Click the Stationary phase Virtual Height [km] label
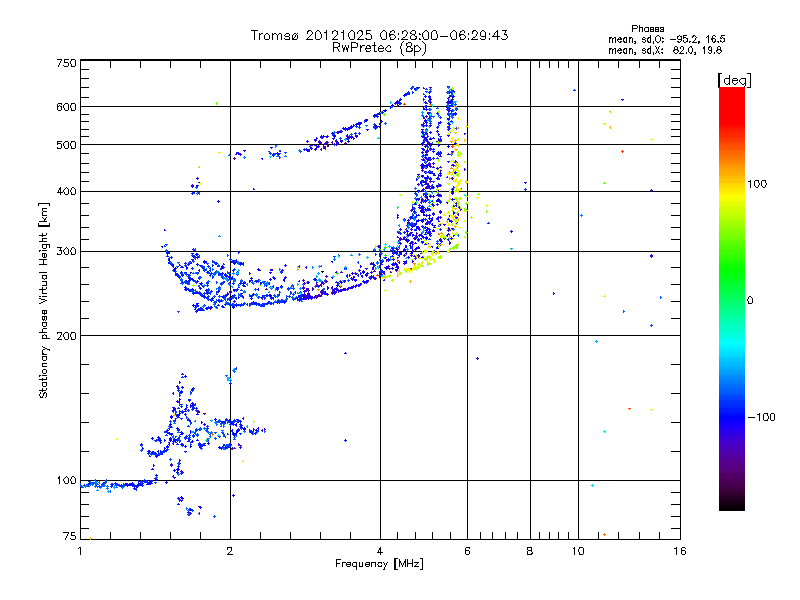800x600 pixels. coord(44,301)
